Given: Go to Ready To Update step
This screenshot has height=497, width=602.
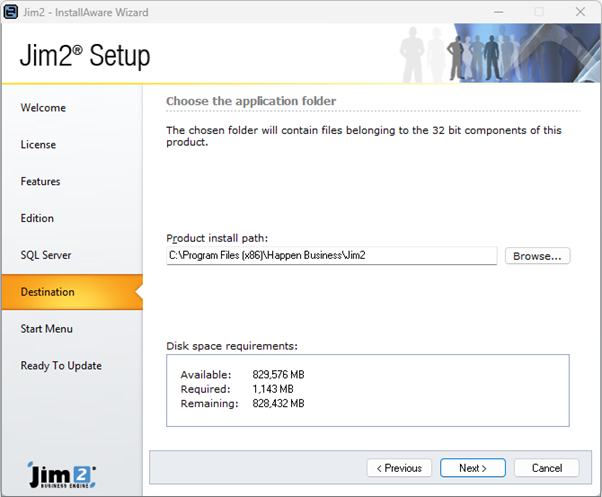Looking at the screenshot, I should click(61, 366).
